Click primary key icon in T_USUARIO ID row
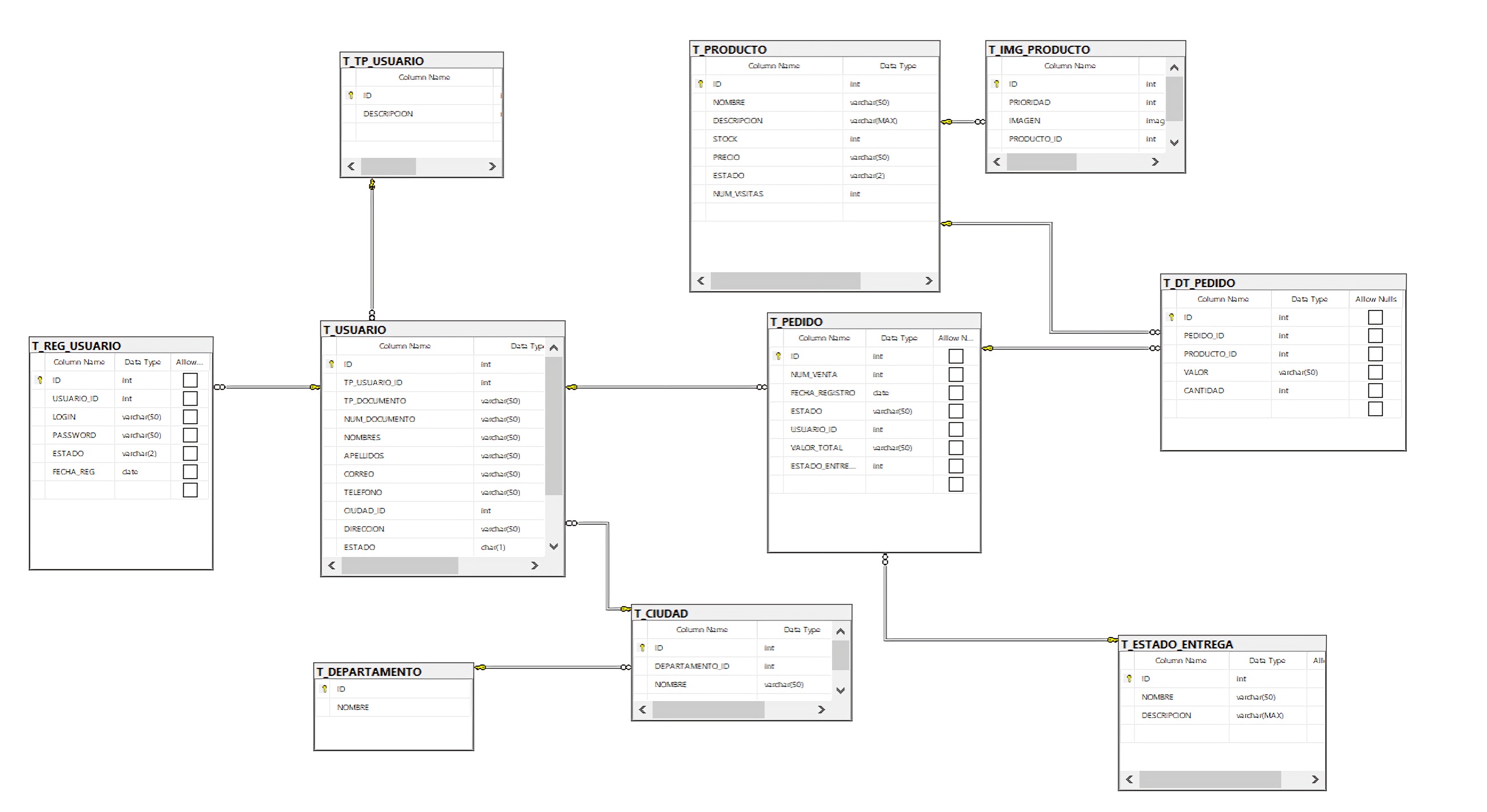1487x812 pixels. tap(331, 364)
